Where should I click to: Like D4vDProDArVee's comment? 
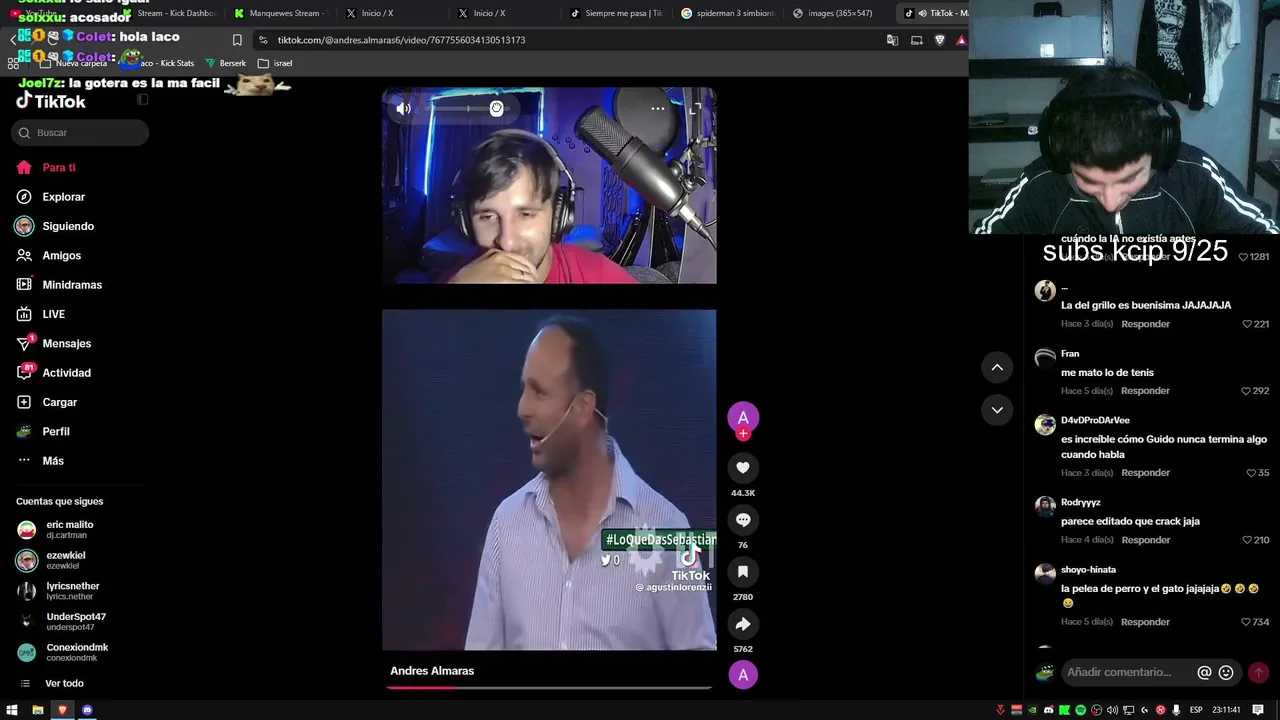tap(1251, 473)
